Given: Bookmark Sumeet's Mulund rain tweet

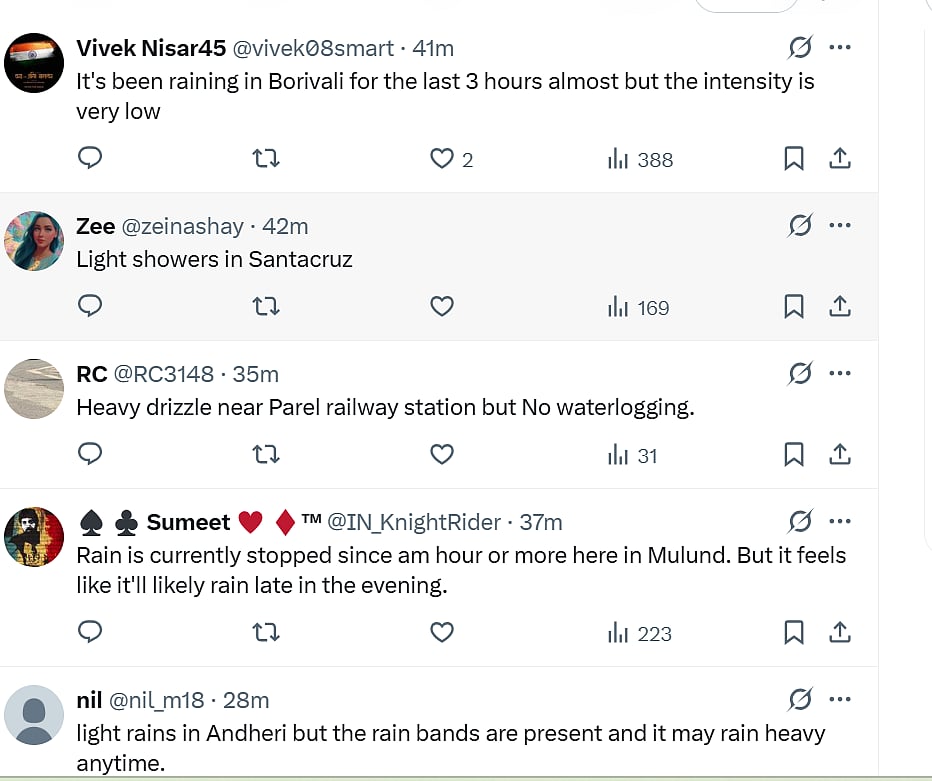Looking at the screenshot, I should click(x=793, y=632).
